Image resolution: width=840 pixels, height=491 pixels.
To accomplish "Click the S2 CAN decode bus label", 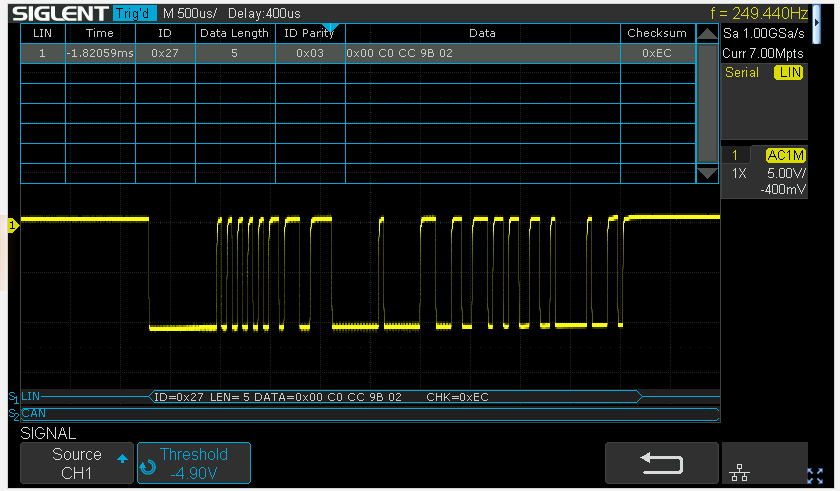I will coord(27,413).
